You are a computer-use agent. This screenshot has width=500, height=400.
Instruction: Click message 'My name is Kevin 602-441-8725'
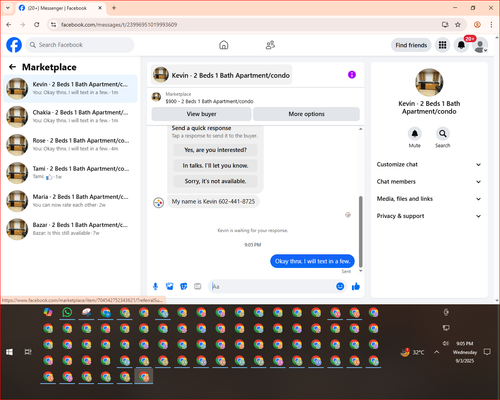coord(213,201)
